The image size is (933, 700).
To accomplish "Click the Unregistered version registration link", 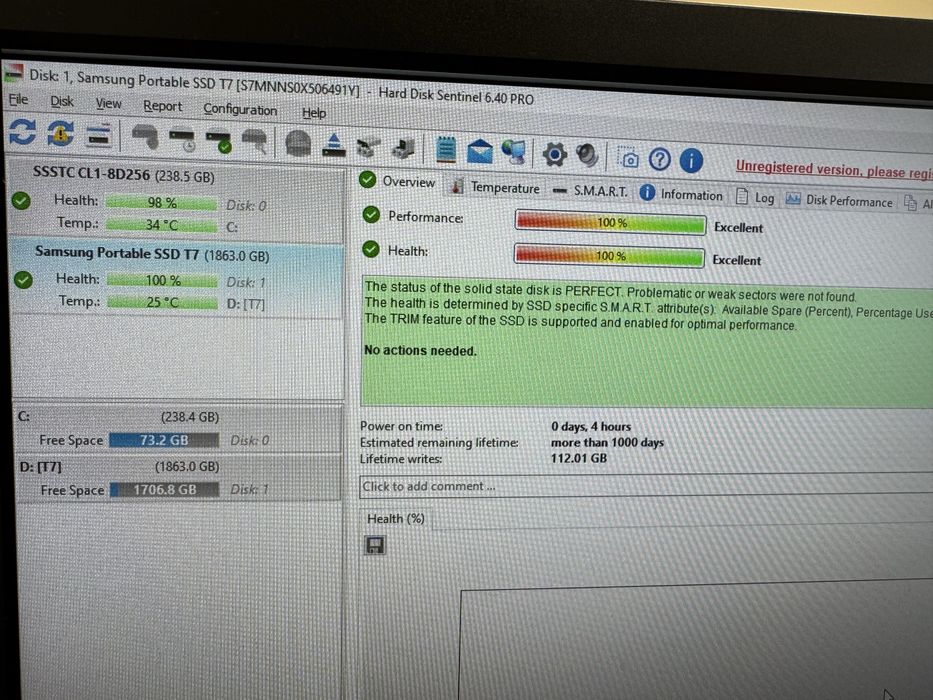I will 834,170.
